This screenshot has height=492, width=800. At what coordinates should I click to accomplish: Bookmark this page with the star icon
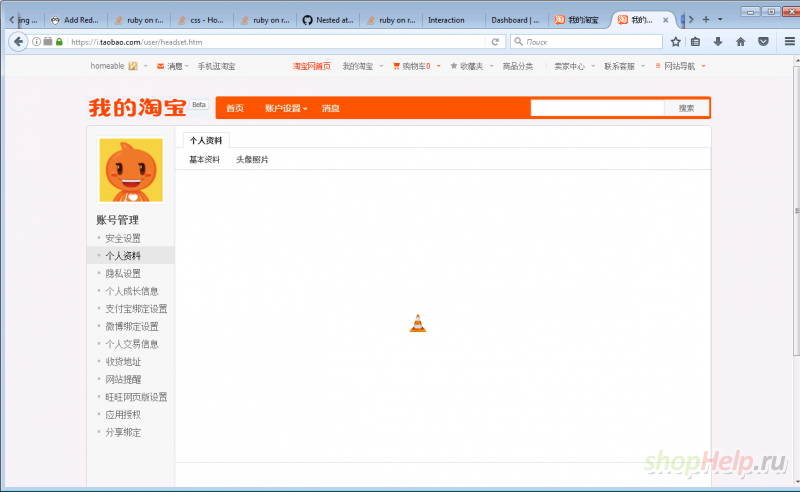click(x=676, y=42)
